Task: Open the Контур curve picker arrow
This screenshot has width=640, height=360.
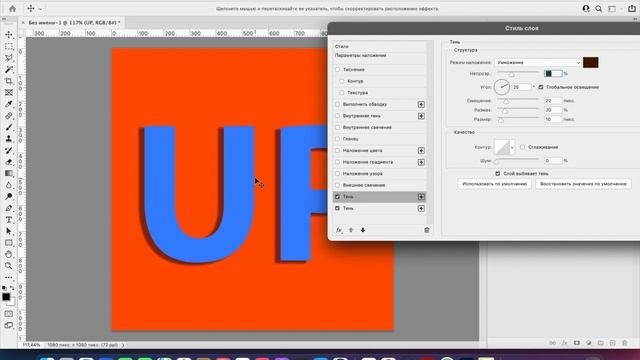Action: coord(512,147)
